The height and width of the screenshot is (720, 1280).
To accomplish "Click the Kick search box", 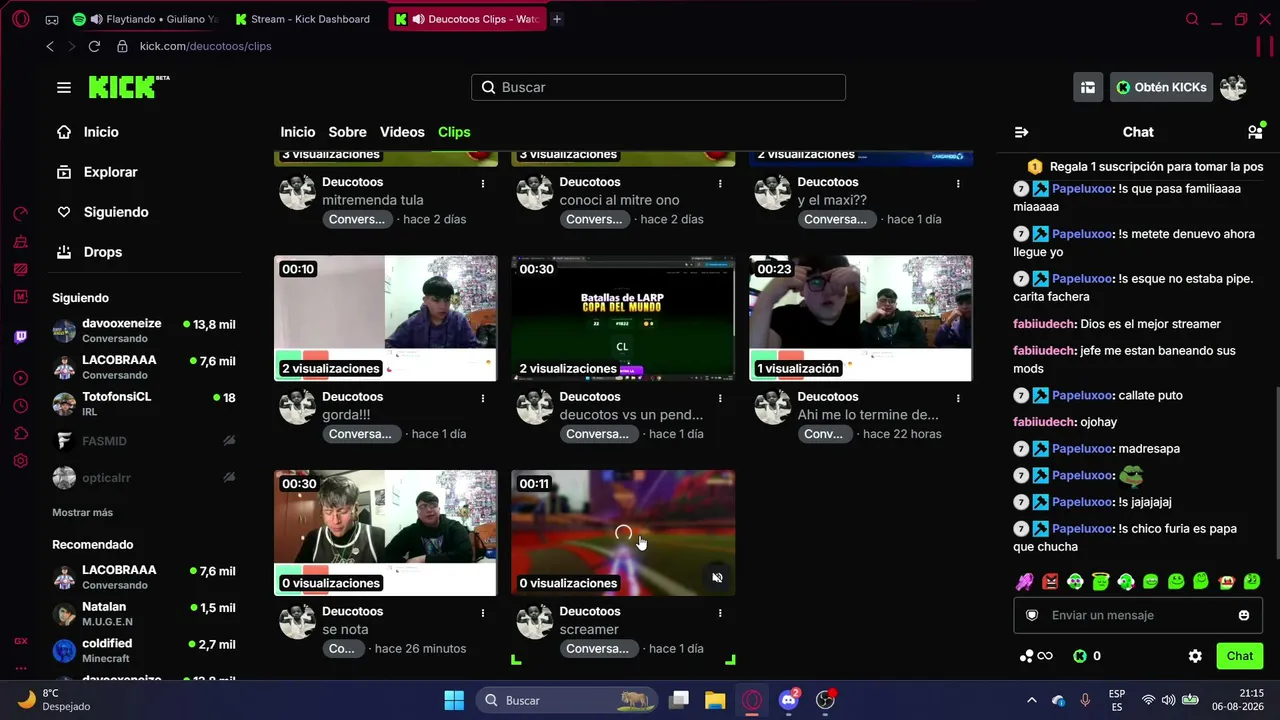I will (x=658, y=87).
